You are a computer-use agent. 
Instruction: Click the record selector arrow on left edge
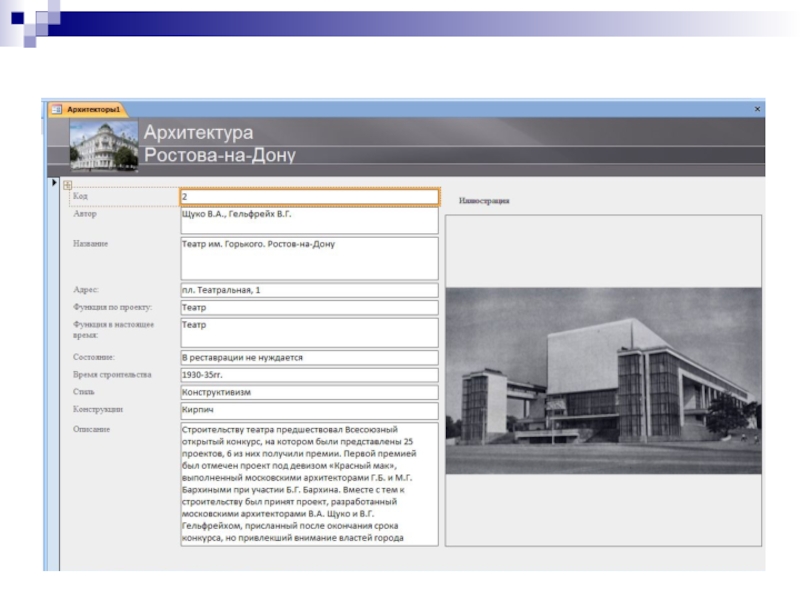(53, 183)
